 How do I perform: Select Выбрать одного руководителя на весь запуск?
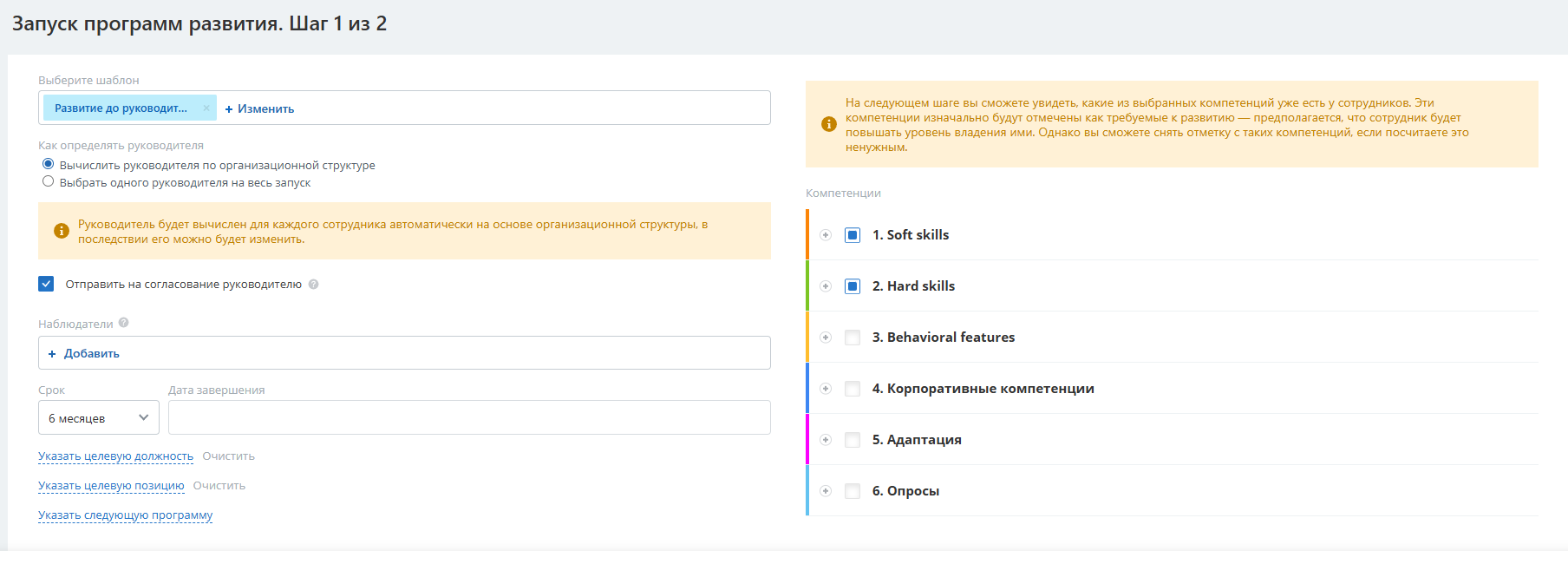pyautogui.click(x=49, y=181)
